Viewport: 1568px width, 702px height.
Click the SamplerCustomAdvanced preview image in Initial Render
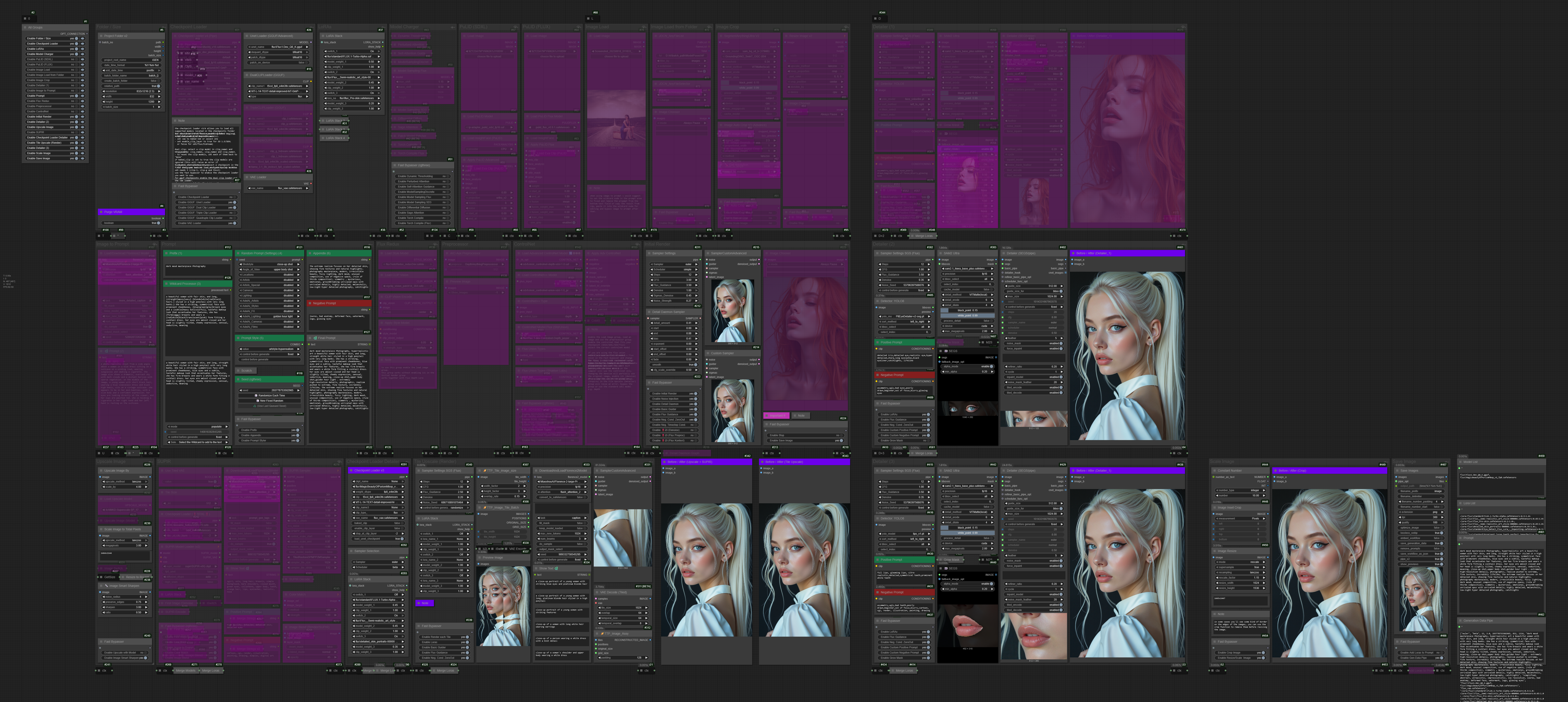coord(733,311)
